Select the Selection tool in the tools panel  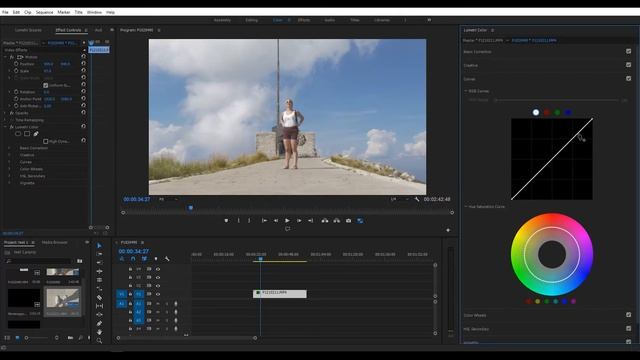coord(99,246)
